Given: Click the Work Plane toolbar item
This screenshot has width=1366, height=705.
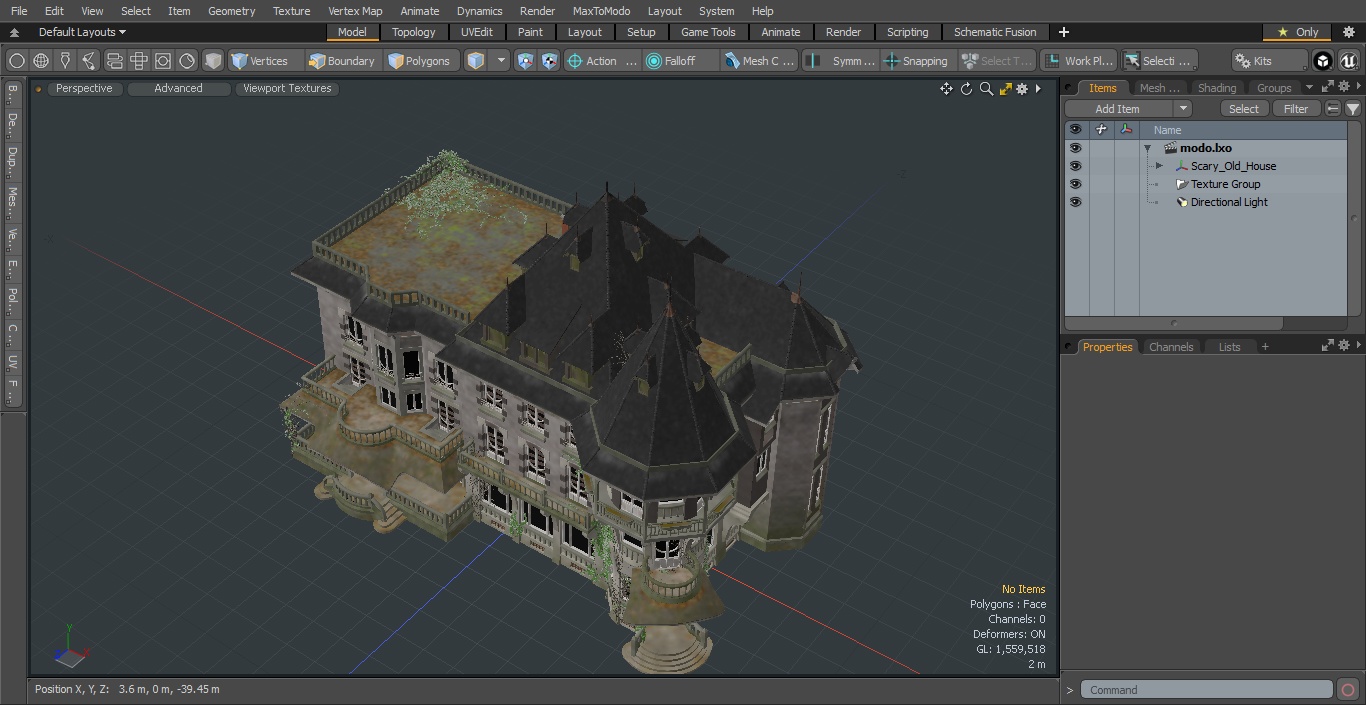Looking at the screenshot, I should [x=1078, y=61].
